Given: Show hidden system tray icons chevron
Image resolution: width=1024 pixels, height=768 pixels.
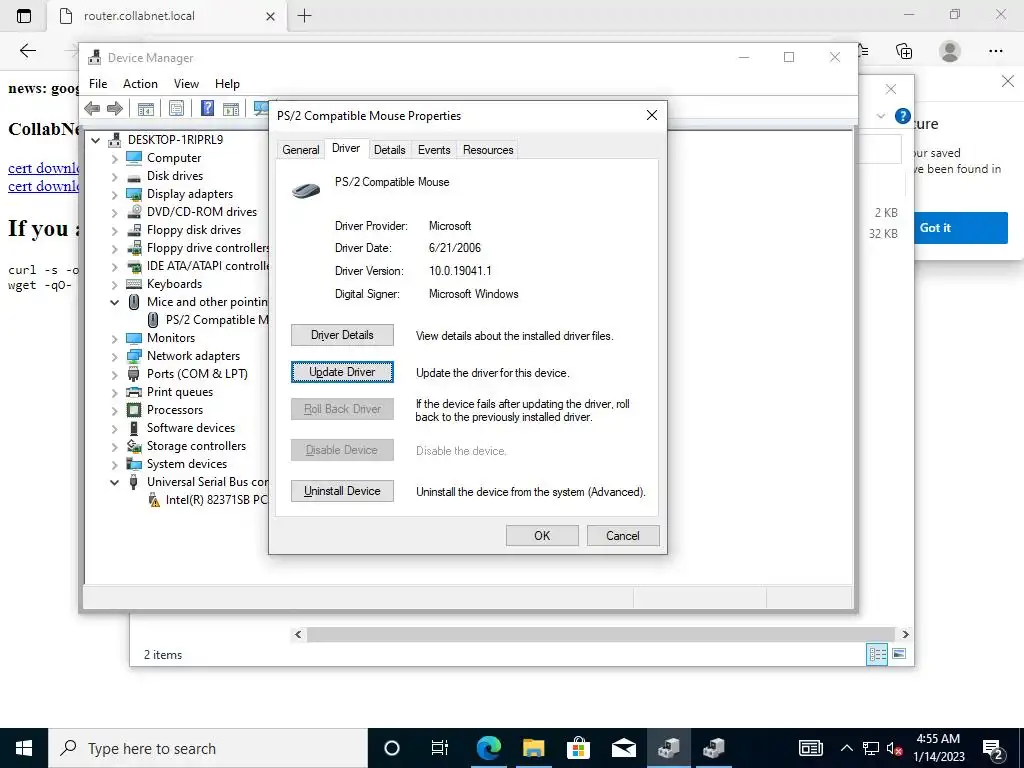Looking at the screenshot, I should point(846,748).
